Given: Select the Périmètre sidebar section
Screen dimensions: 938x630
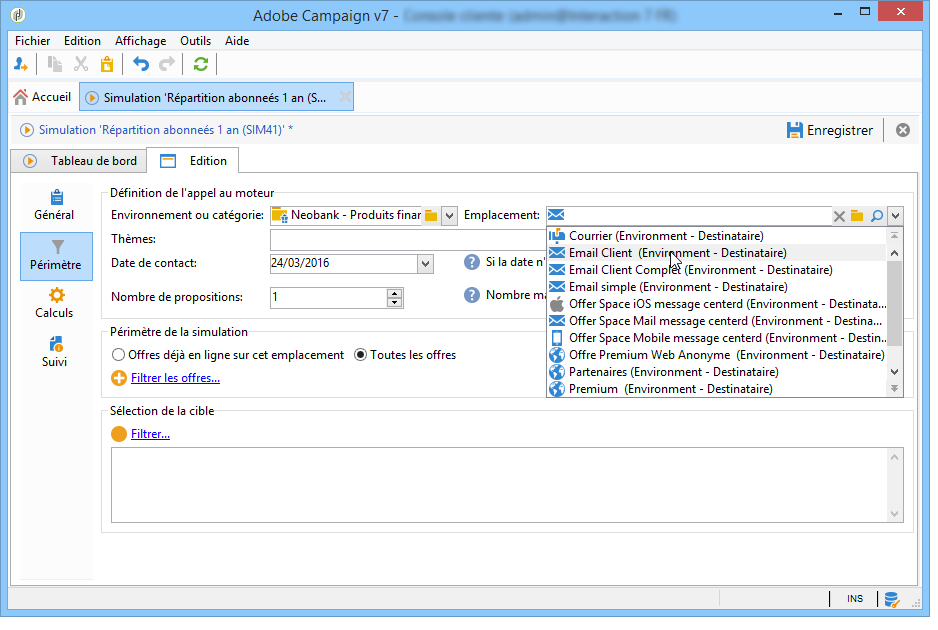Looking at the screenshot, I should [56, 256].
